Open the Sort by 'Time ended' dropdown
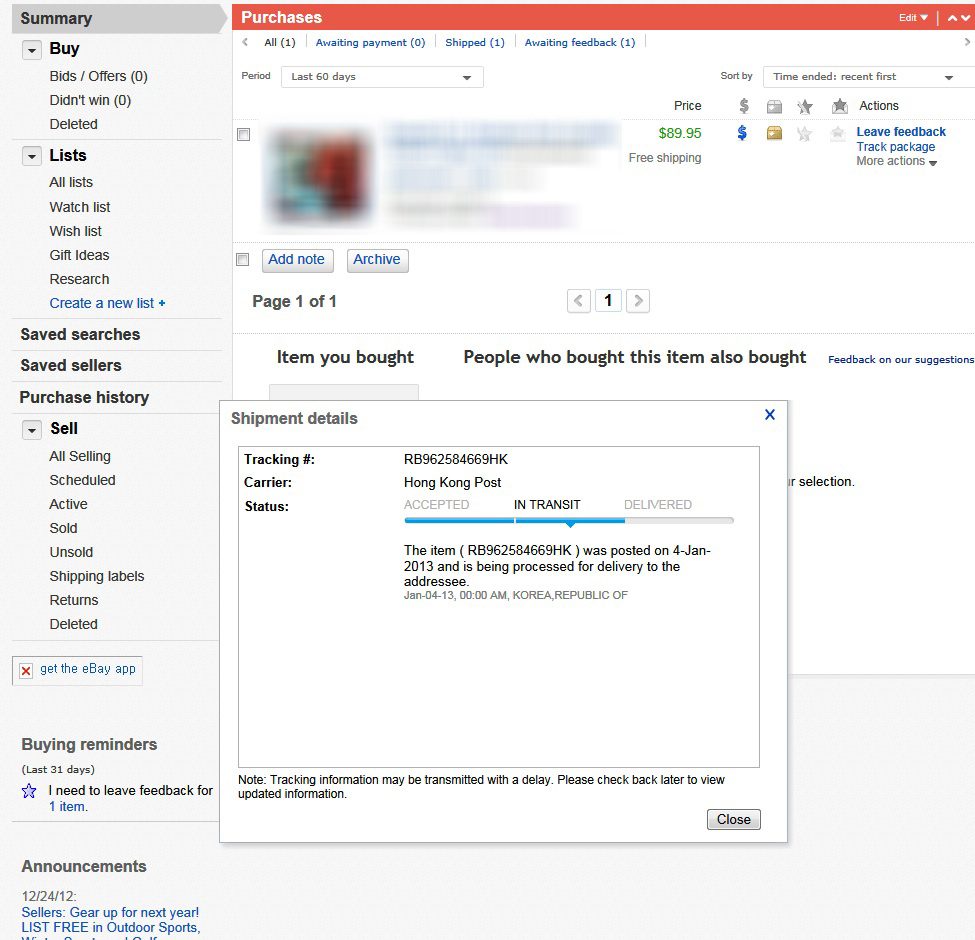This screenshot has height=940, width=975. point(869,77)
